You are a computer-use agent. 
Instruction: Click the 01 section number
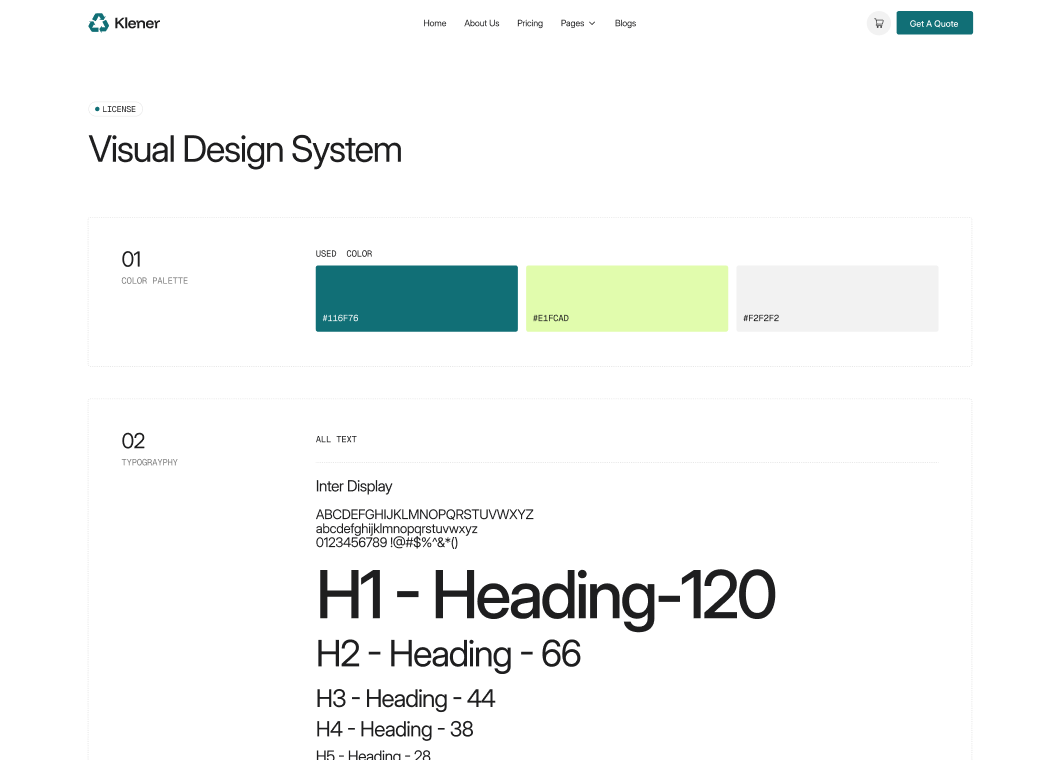click(131, 259)
